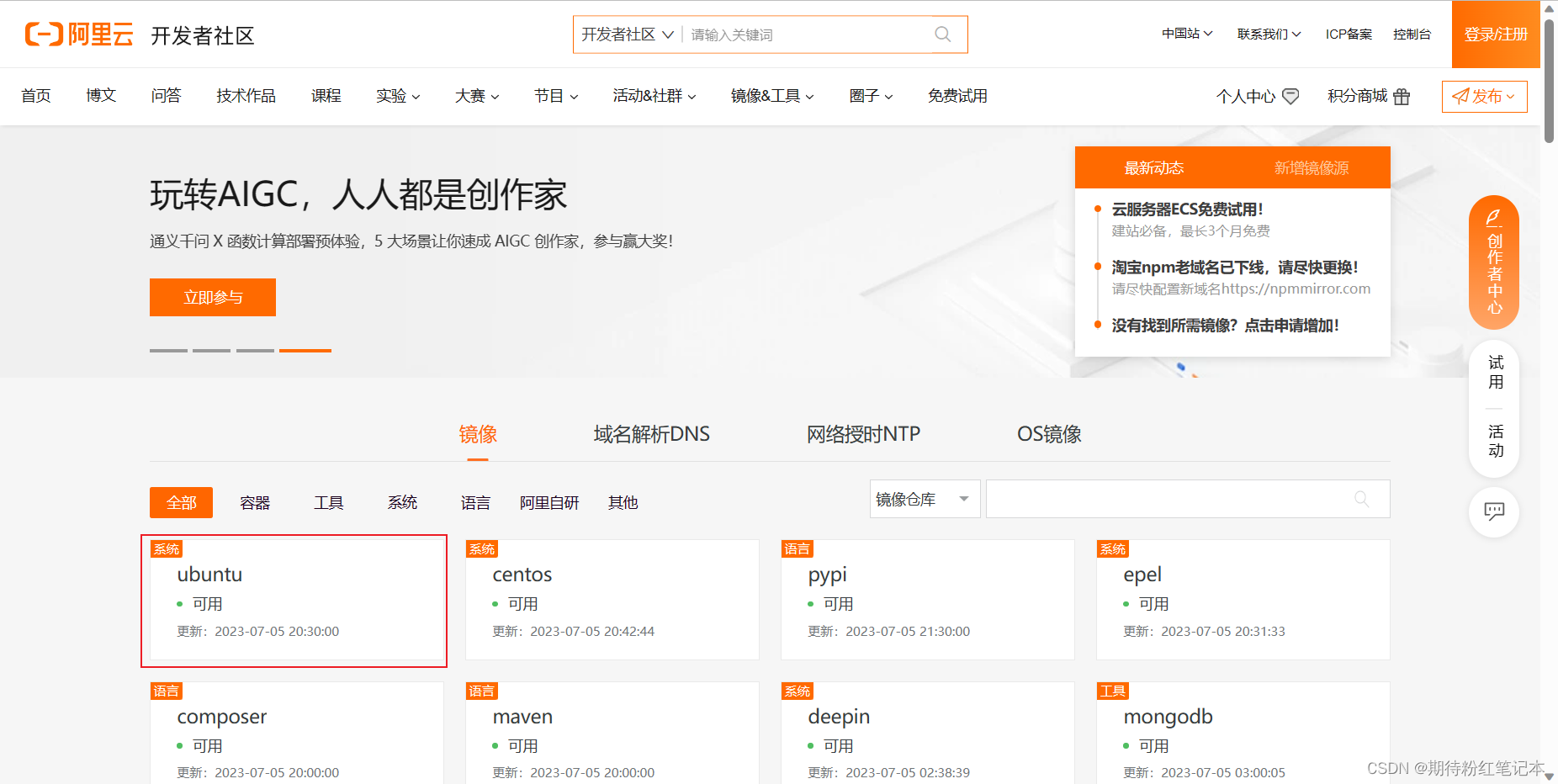Click the page vertical scrollbar thumb
Image resolution: width=1558 pixels, height=784 pixels.
click(1550, 80)
